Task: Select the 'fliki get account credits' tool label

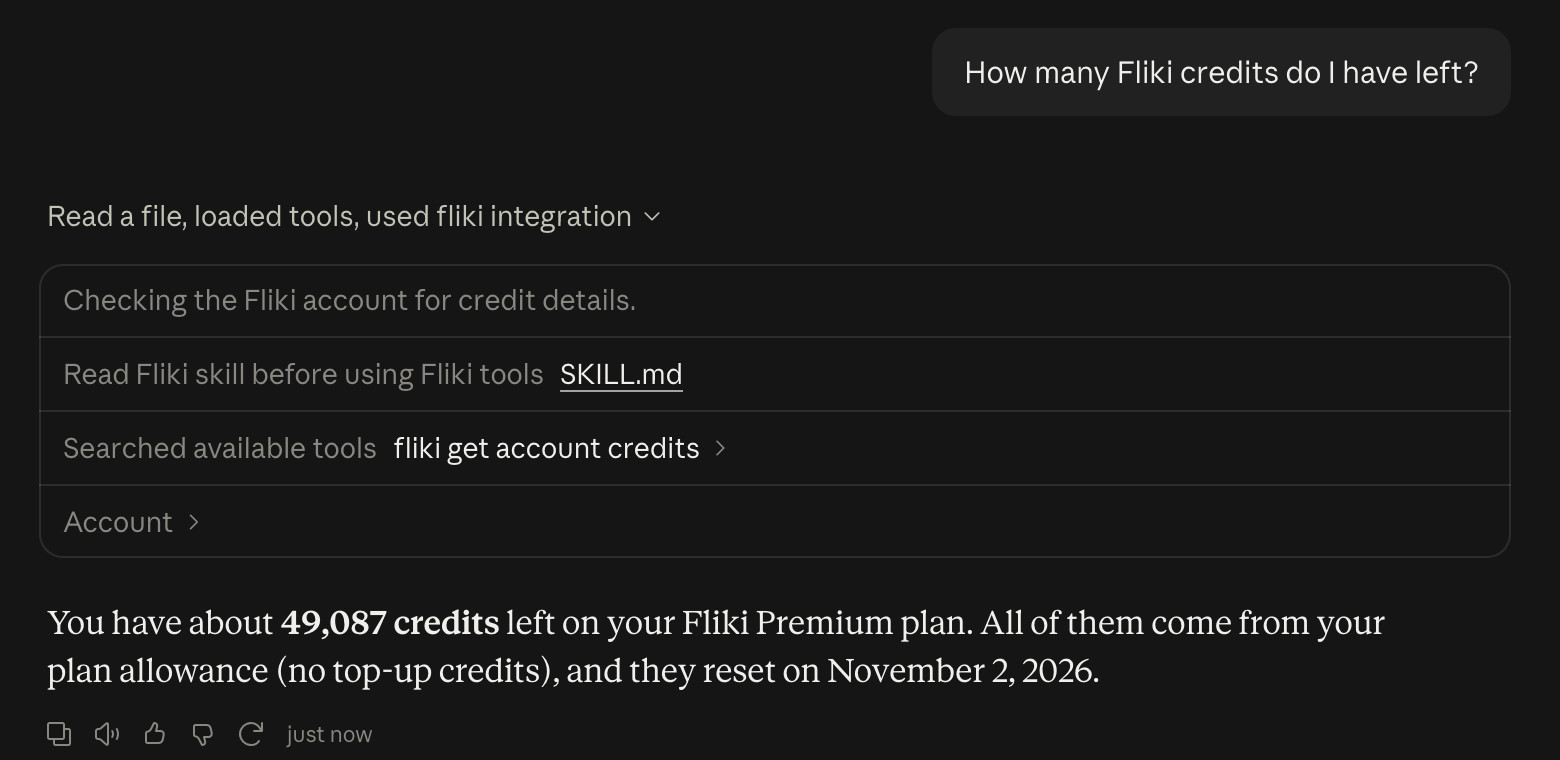Action: tap(546, 448)
